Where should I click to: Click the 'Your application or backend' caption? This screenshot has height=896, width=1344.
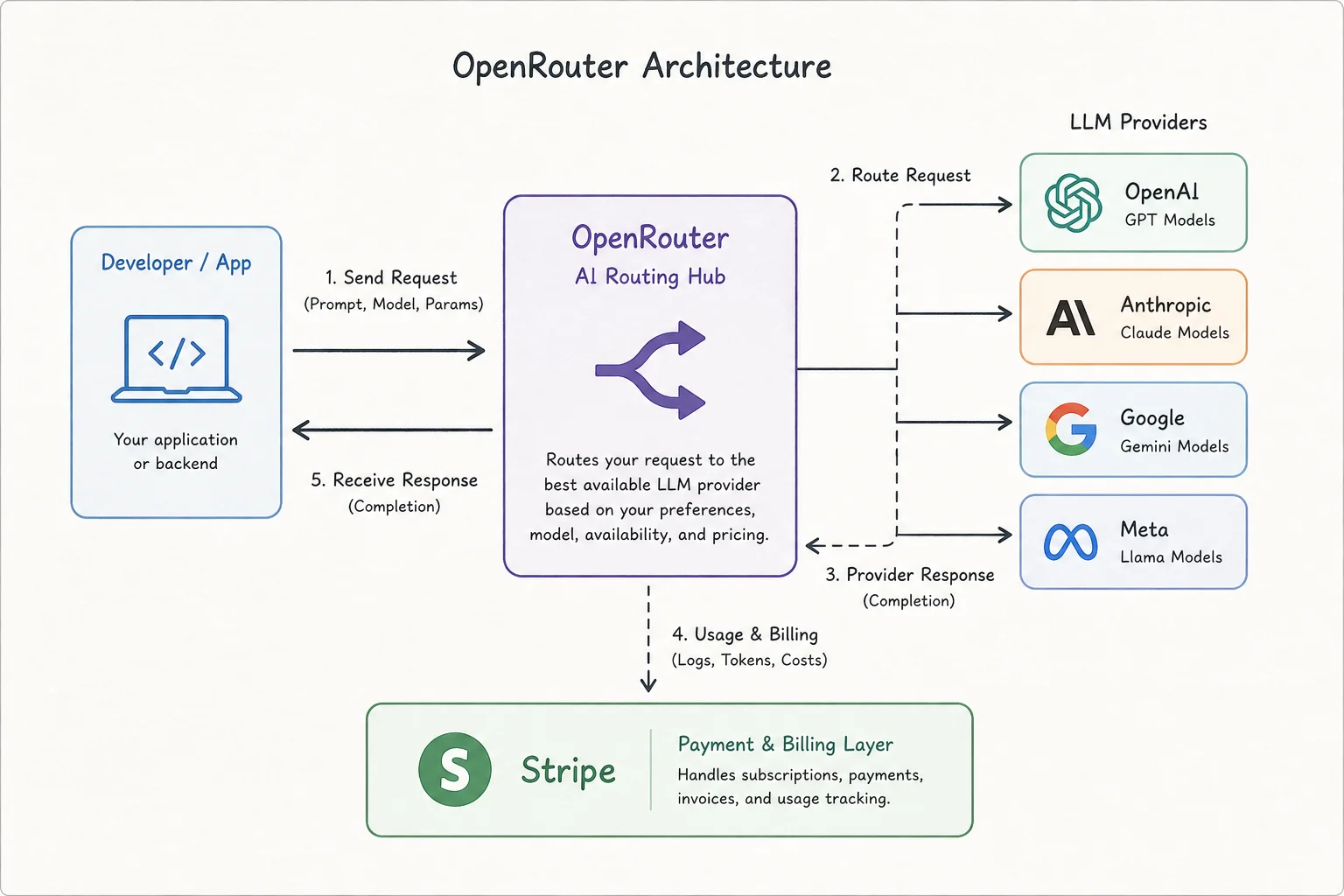176,451
